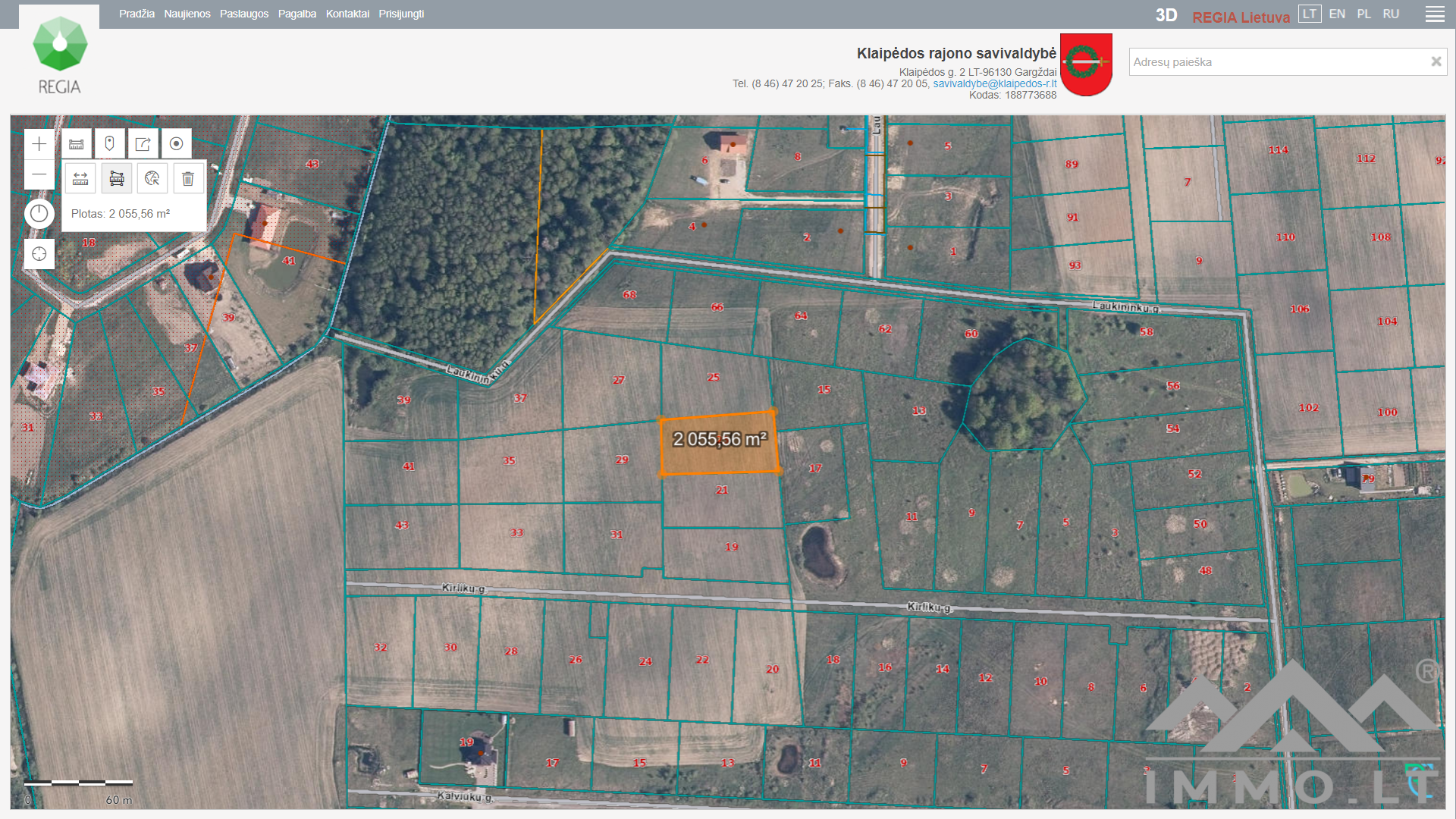The width and height of the screenshot is (1456, 819).
Task: Delete measurements with the trash icon
Action: (x=188, y=178)
